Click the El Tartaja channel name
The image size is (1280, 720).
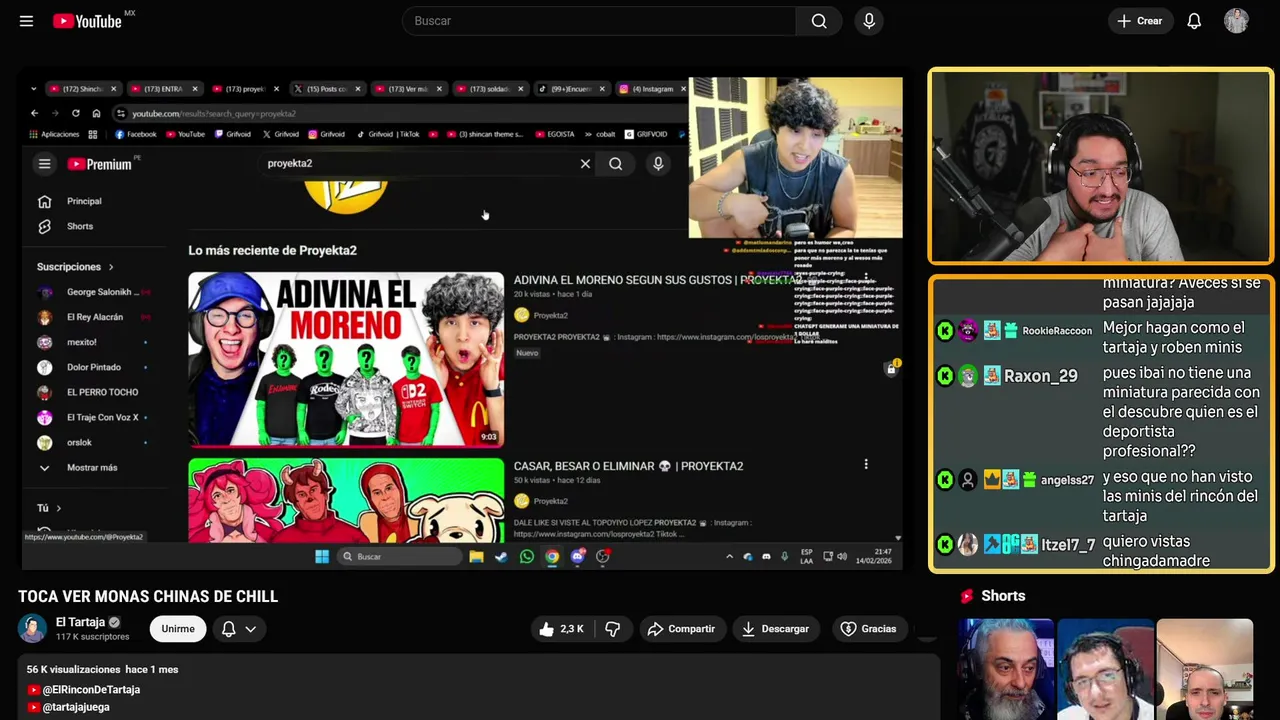[80, 622]
